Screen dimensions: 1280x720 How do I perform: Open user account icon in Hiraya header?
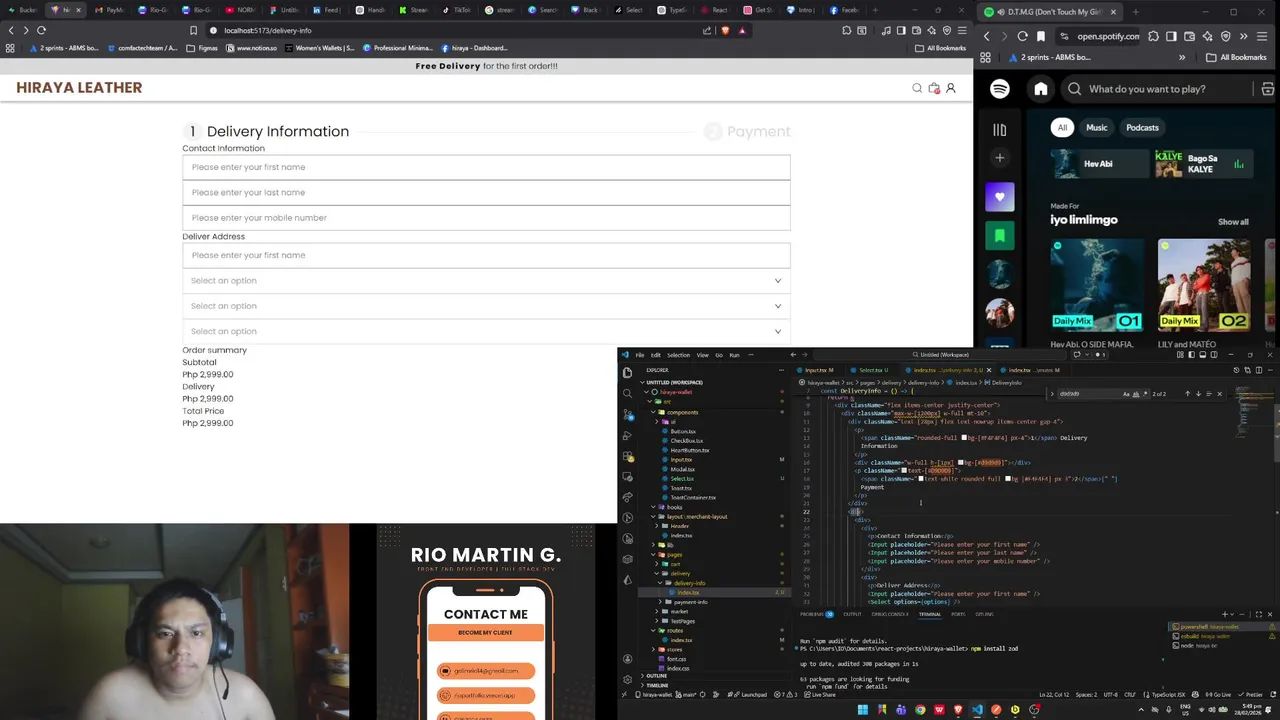pyautogui.click(x=951, y=88)
